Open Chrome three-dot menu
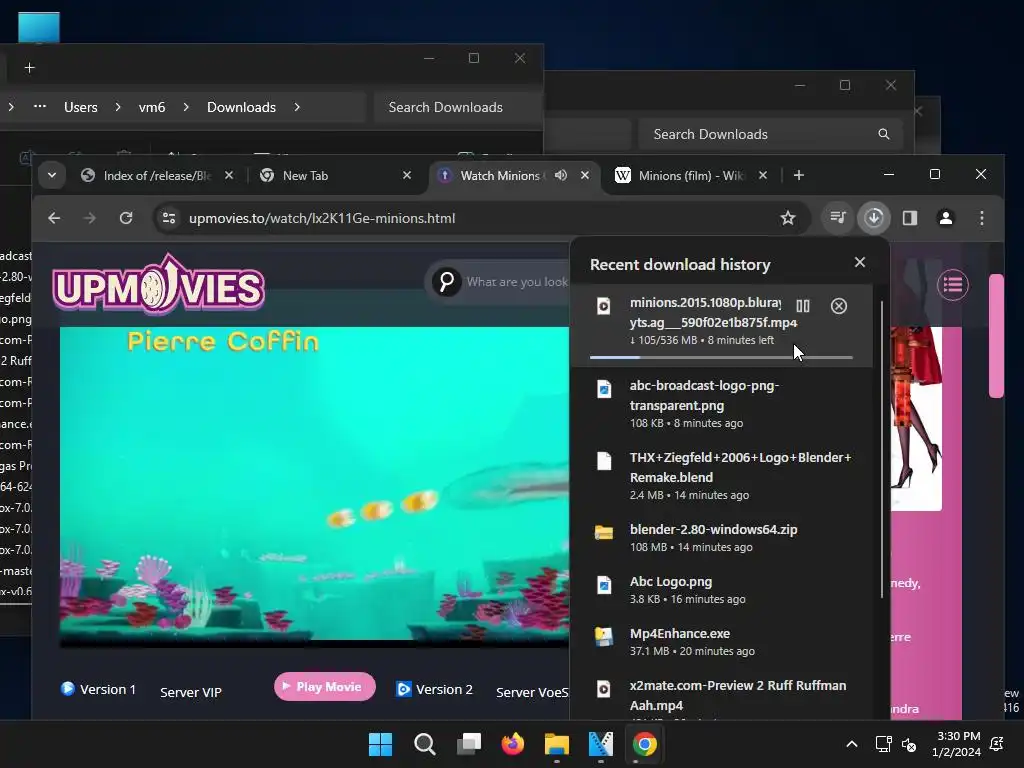The image size is (1024, 768). (982, 217)
